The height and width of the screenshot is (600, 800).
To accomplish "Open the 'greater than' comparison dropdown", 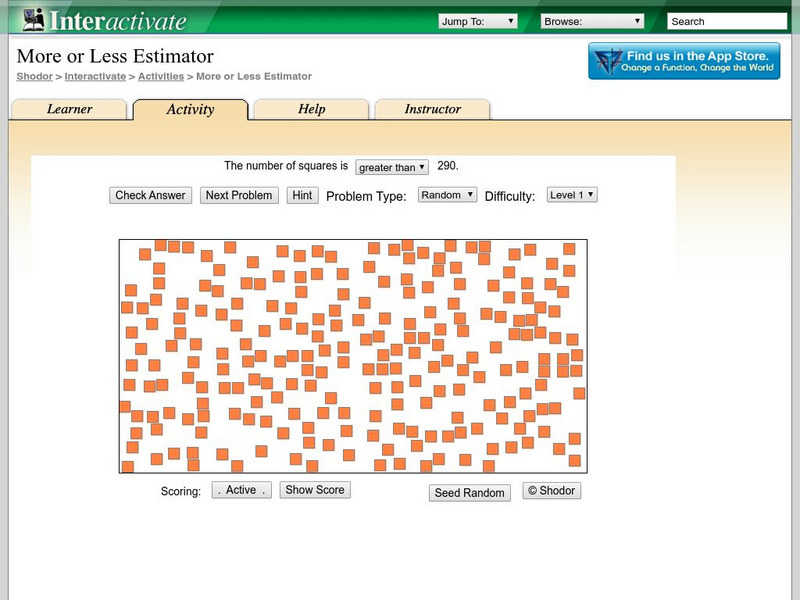I will [x=392, y=167].
